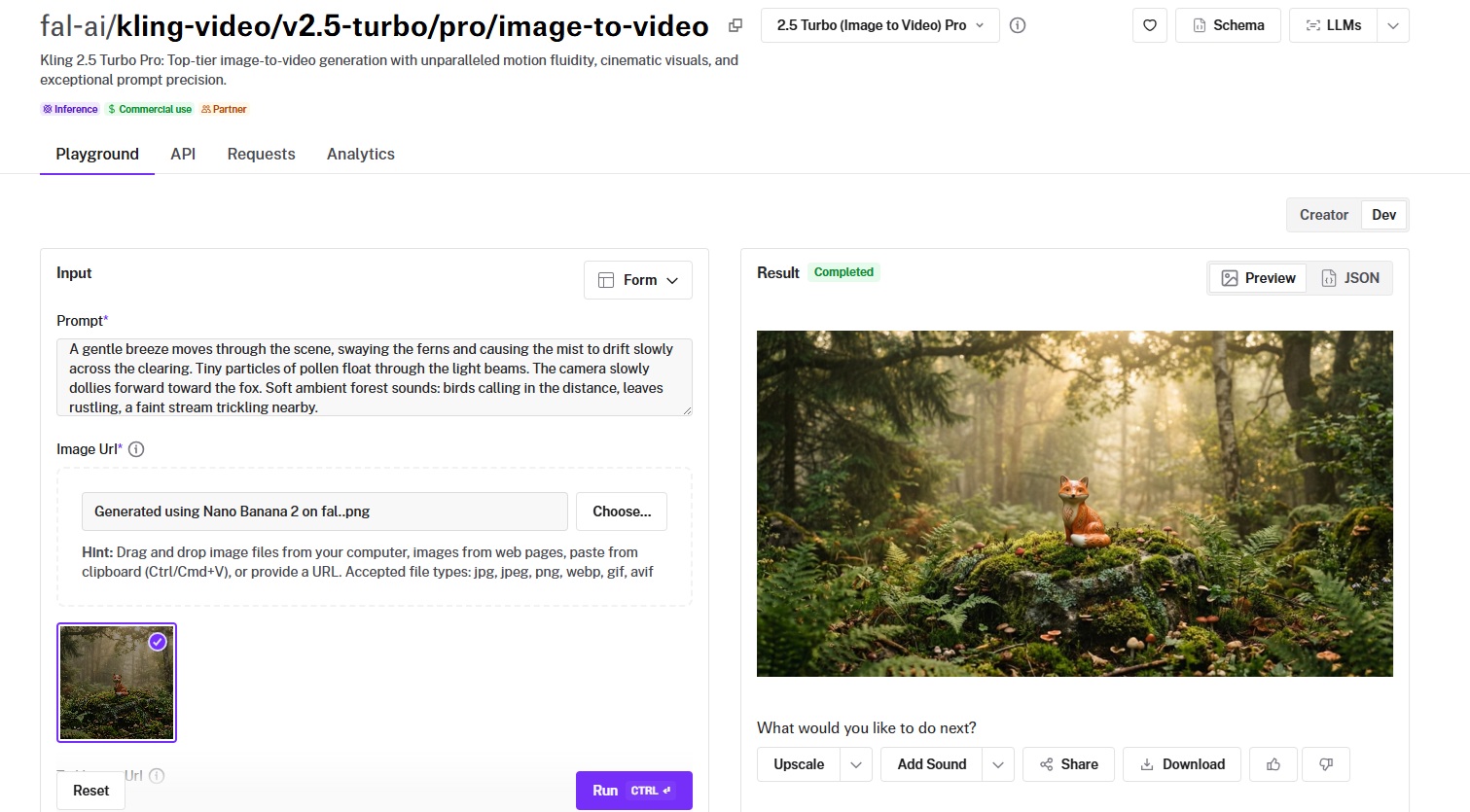Image resolution: width=1470 pixels, height=812 pixels.
Task: Select the uploaded fox forest thumbnail
Action: pos(117,683)
